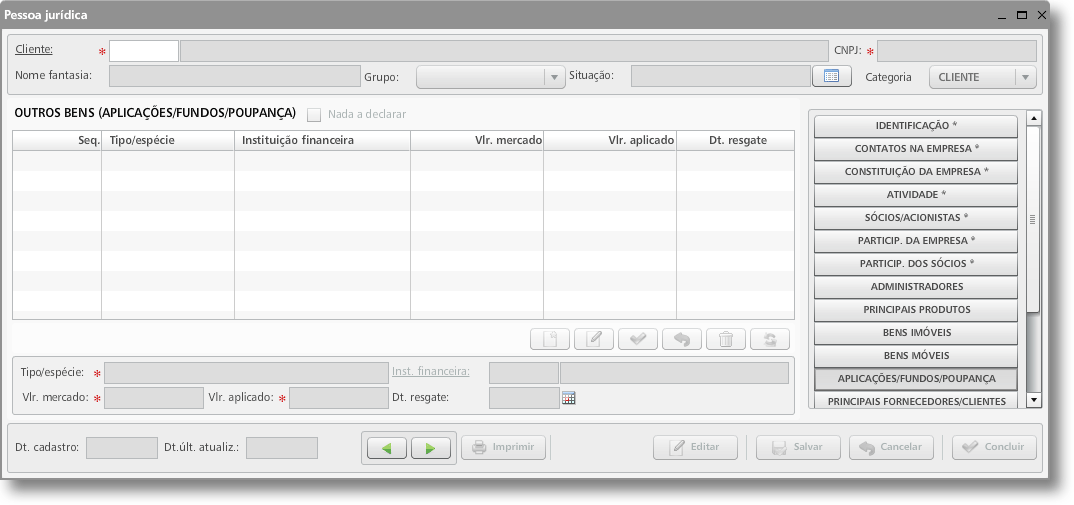Screen dimensions: 1074x505
Task: Click the Inst. financeira link label
Action: click(x=431, y=371)
